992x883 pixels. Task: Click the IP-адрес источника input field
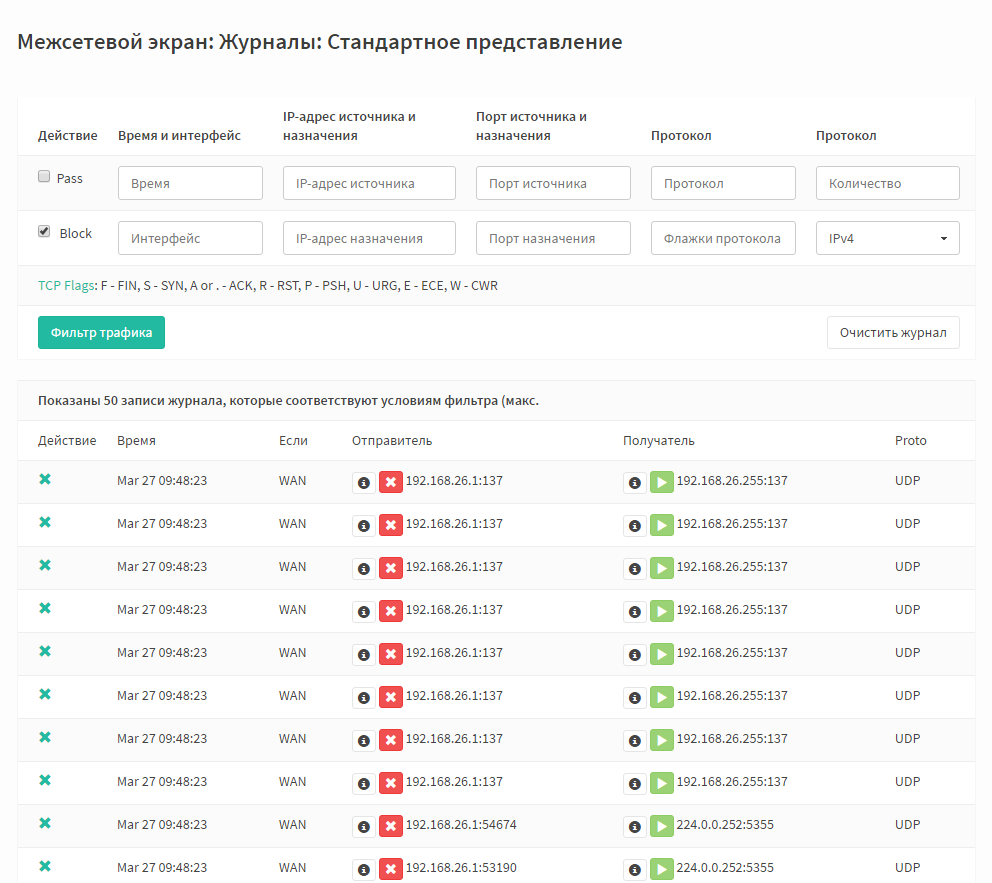(369, 183)
